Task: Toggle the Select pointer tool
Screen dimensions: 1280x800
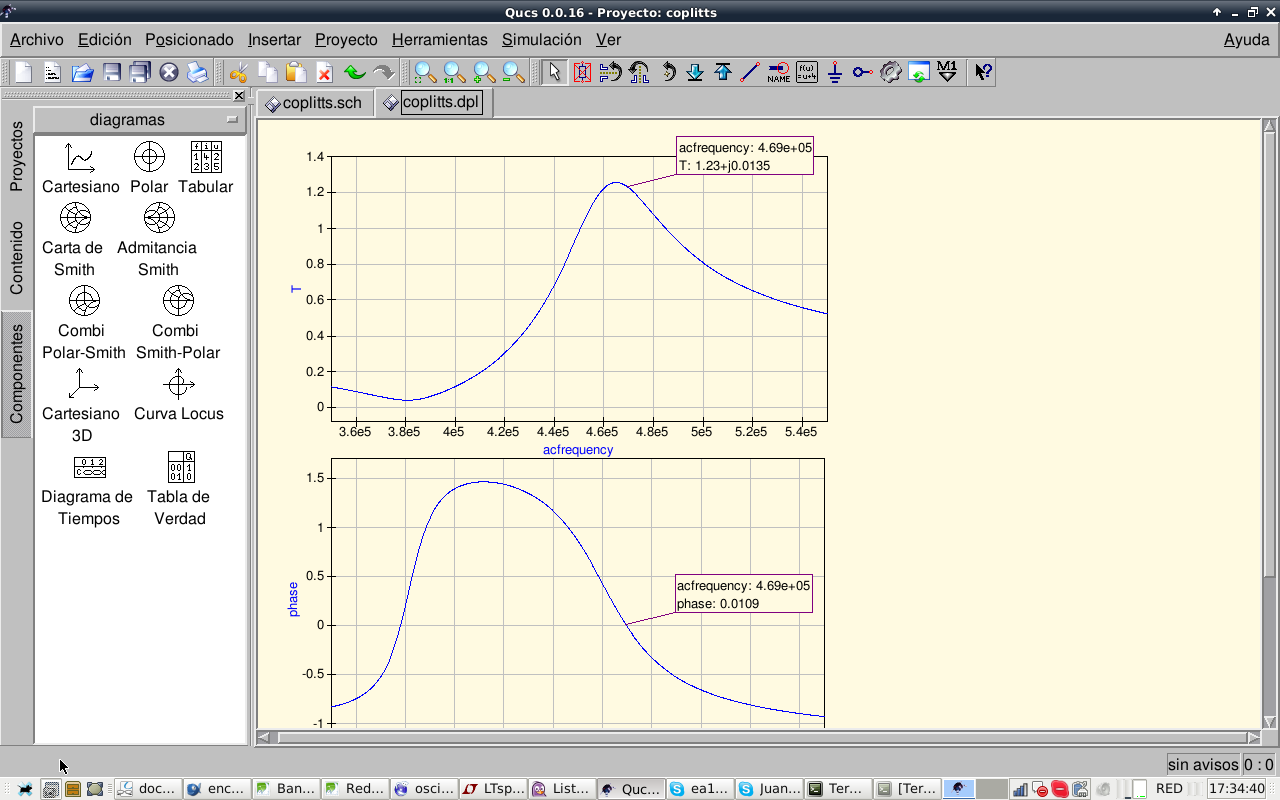Action: tap(554, 72)
